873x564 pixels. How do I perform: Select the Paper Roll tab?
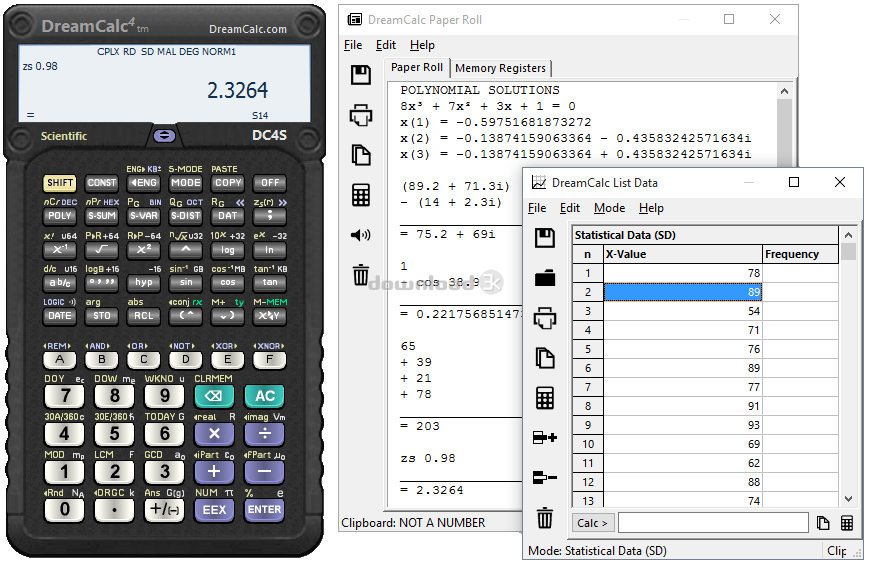416,67
